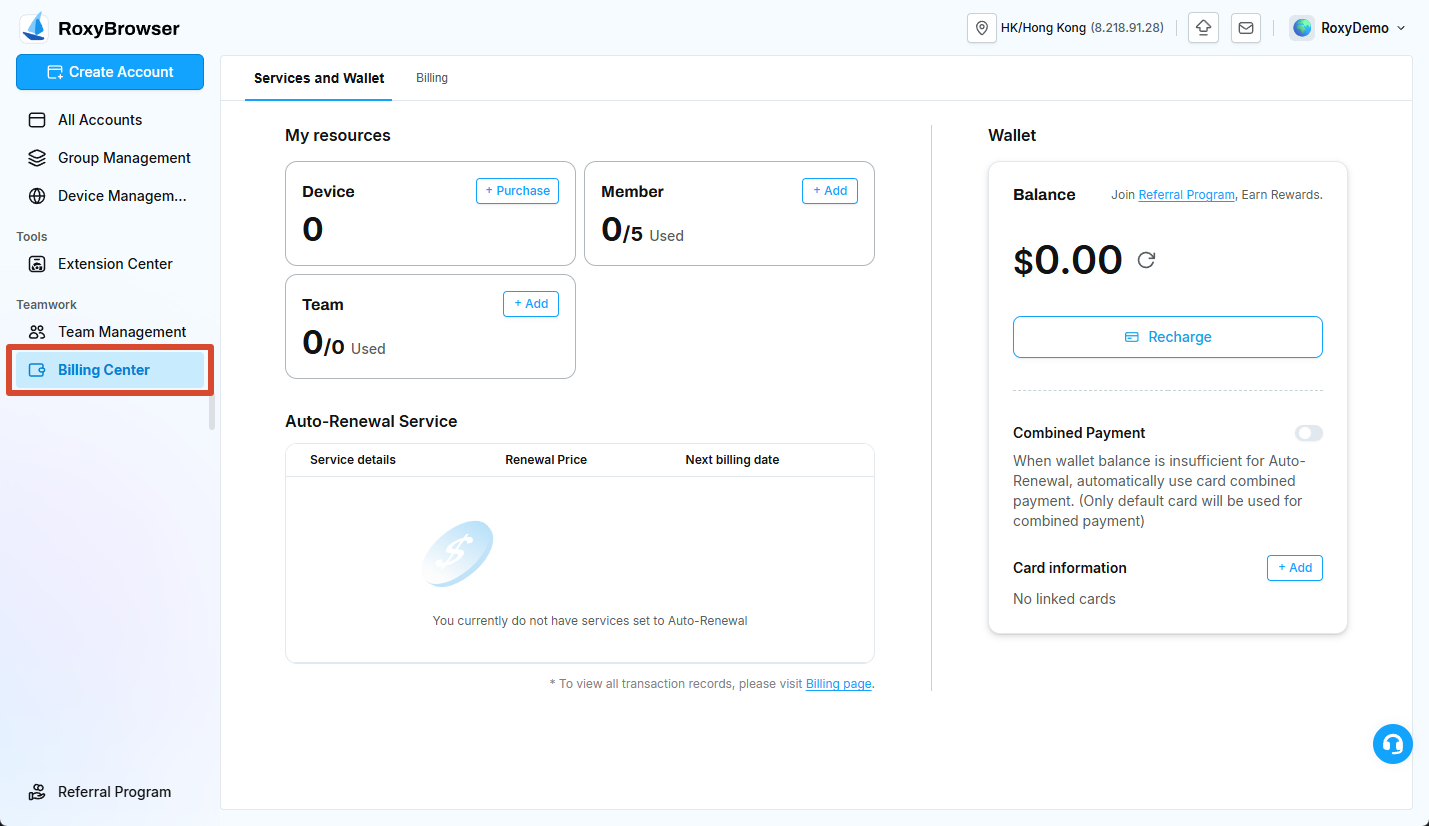The image size is (1429, 826).
Task: Toggle the Combined Payment switch
Action: coord(1308,433)
